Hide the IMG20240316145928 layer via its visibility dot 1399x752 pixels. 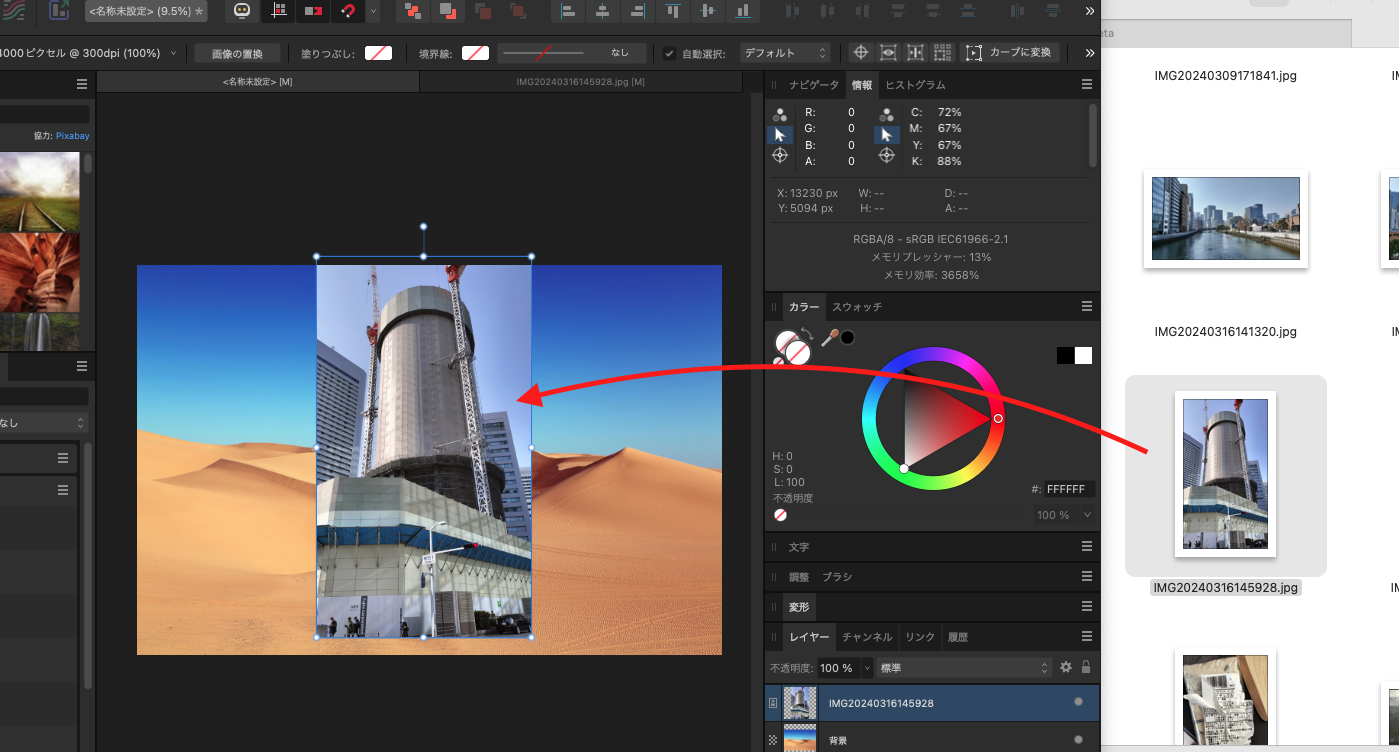(x=1078, y=702)
